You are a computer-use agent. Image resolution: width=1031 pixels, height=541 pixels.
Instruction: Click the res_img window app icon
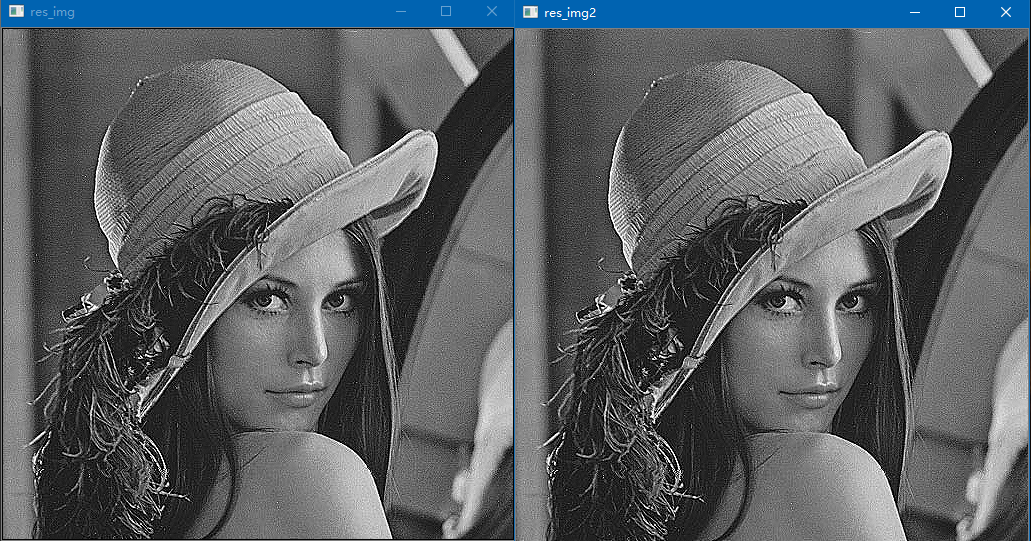pos(16,12)
